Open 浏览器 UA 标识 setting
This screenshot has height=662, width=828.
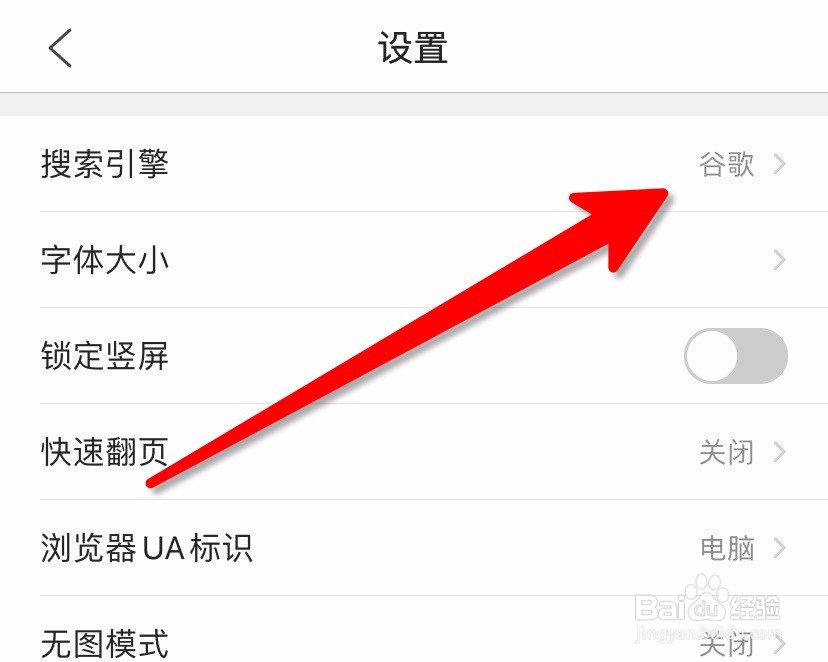pos(414,548)
